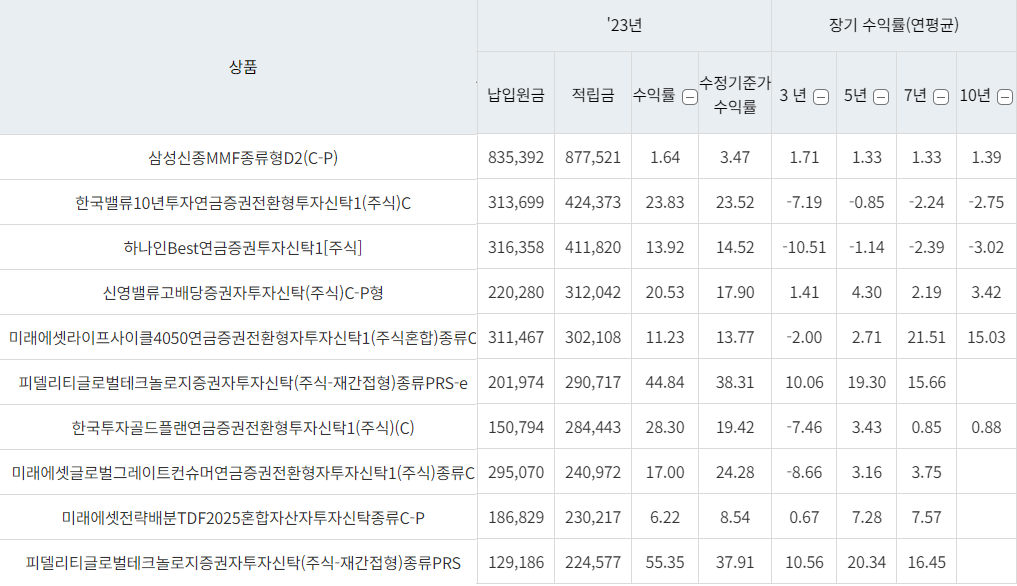Click the 적립금 column header

click(x=594, y=91)
